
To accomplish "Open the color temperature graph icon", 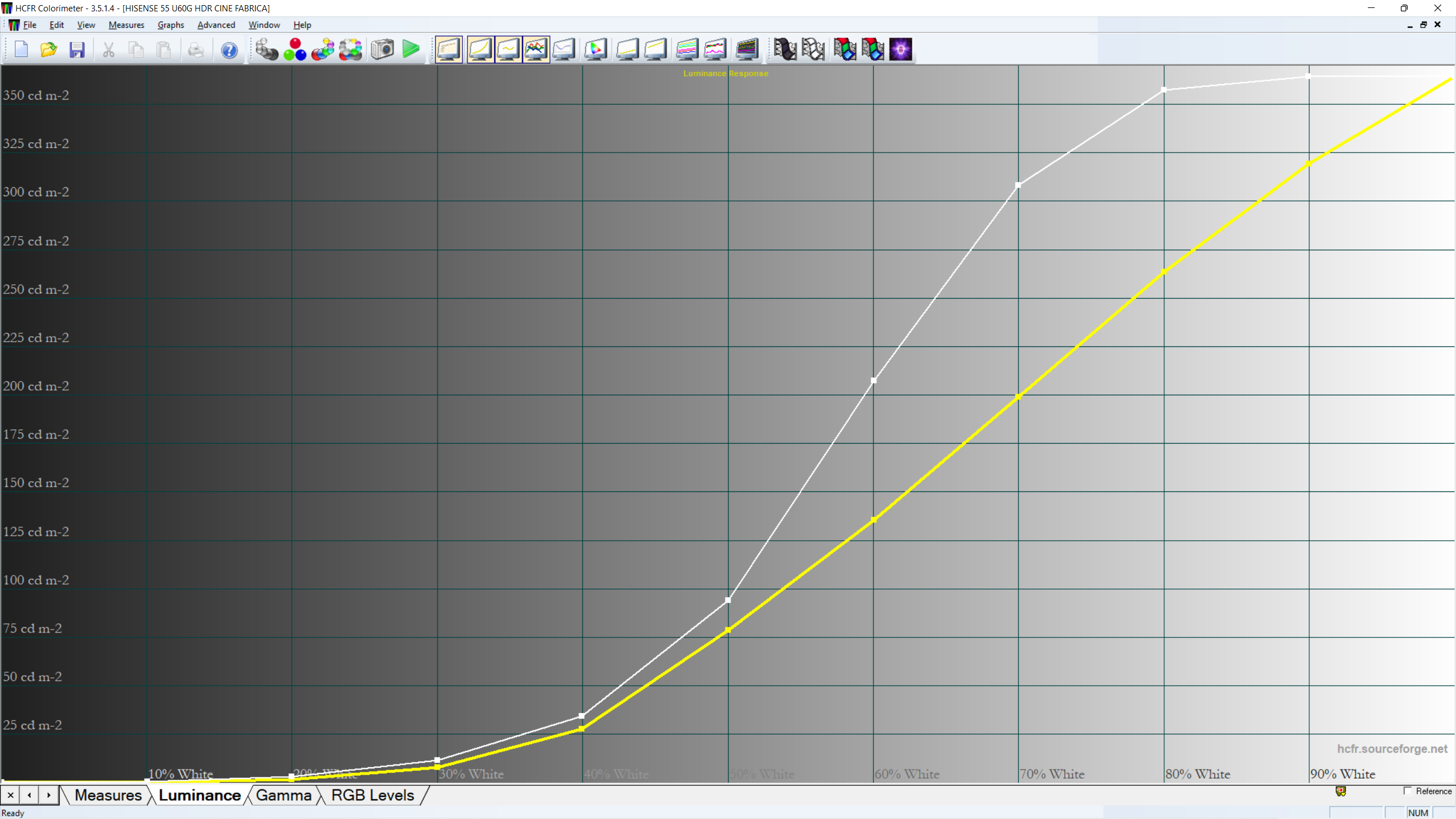I will (x=564, y=49).
